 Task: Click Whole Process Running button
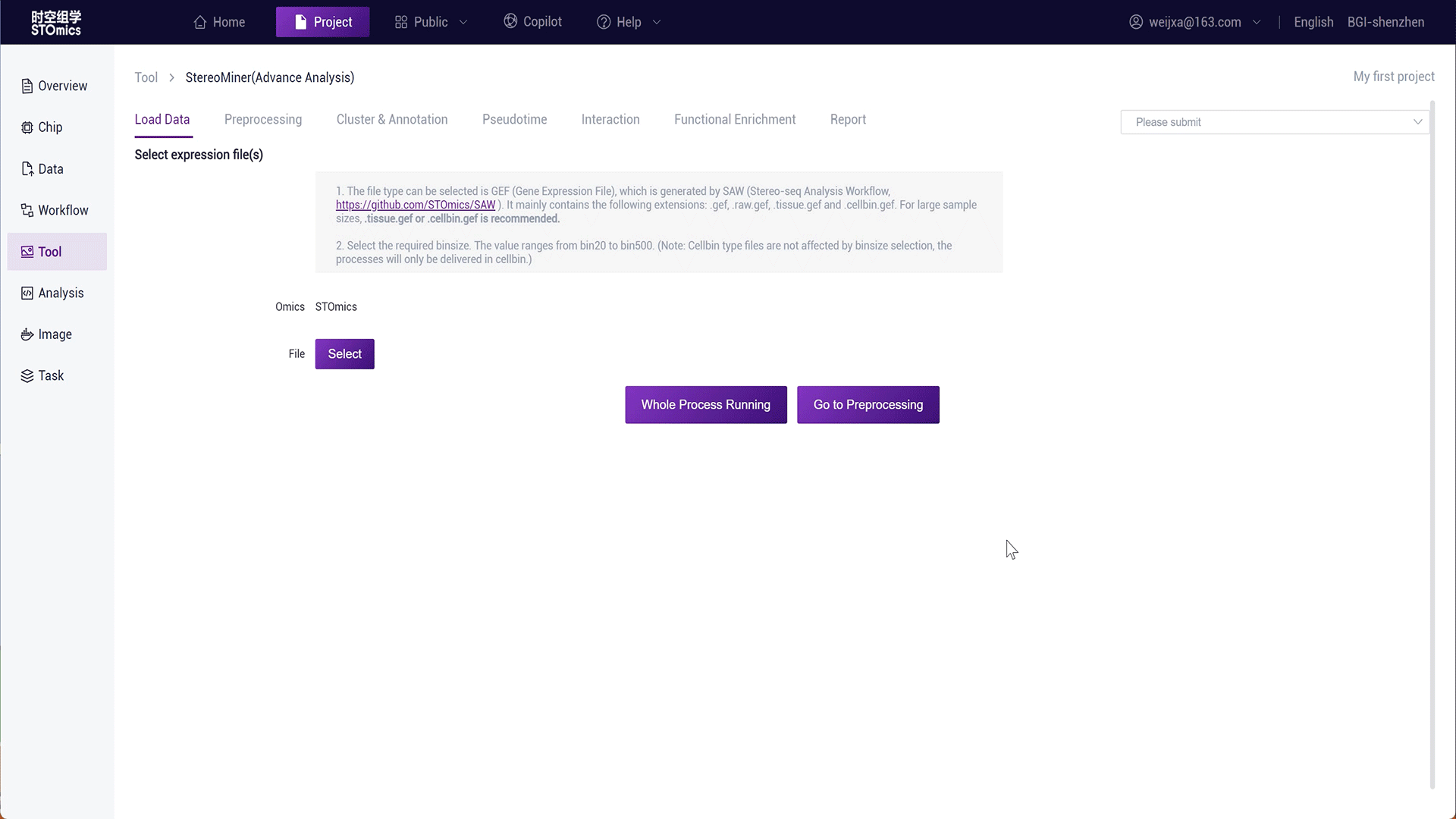click(x=706, y=405)
